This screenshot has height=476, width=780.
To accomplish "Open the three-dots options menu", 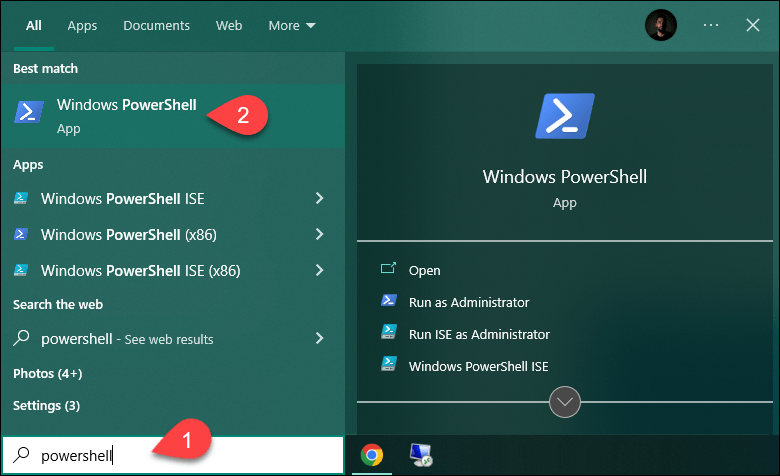I will pyautogui.click(x=711, y=25).
